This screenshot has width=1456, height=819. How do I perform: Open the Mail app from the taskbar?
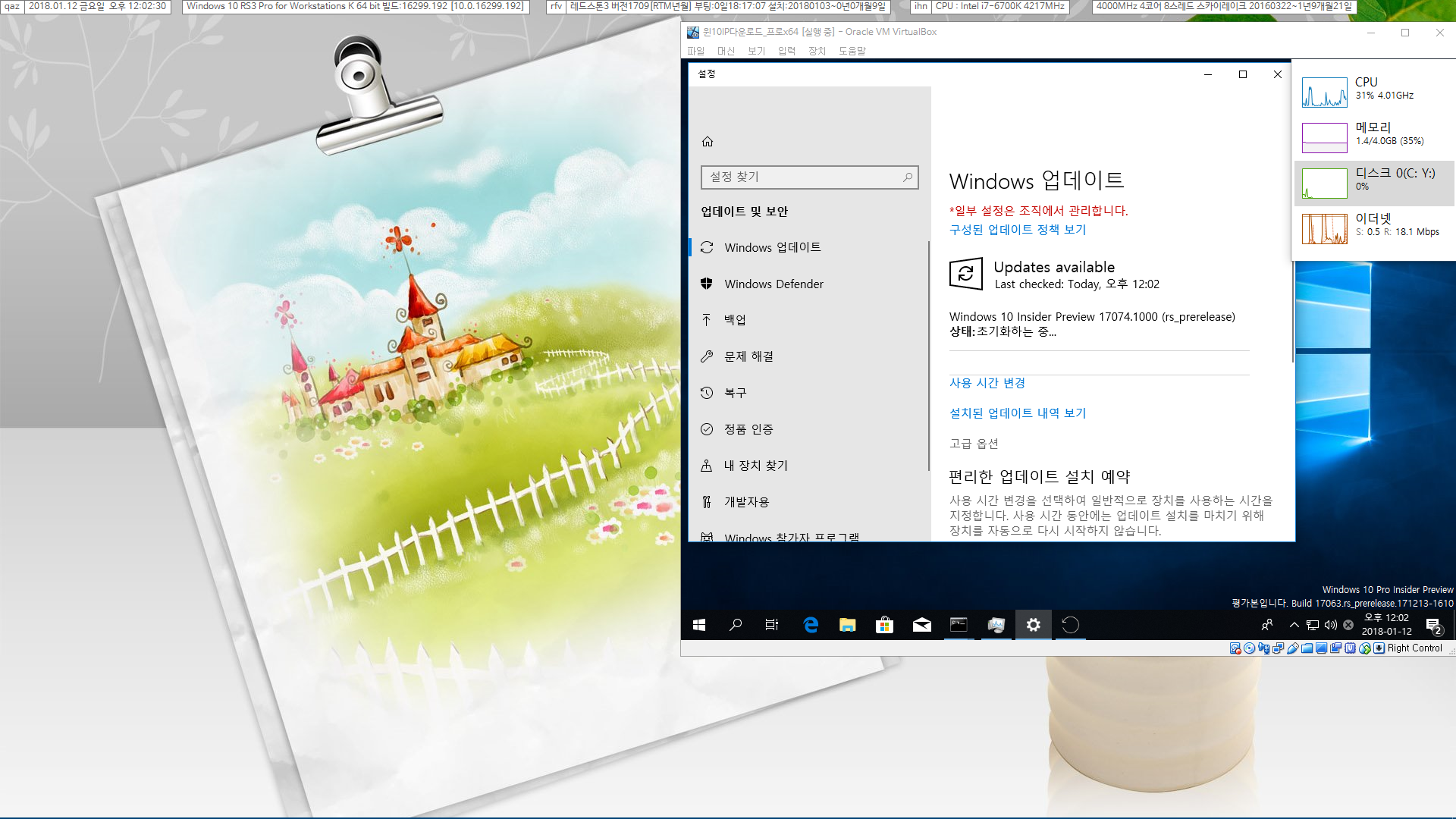point(921,625)
